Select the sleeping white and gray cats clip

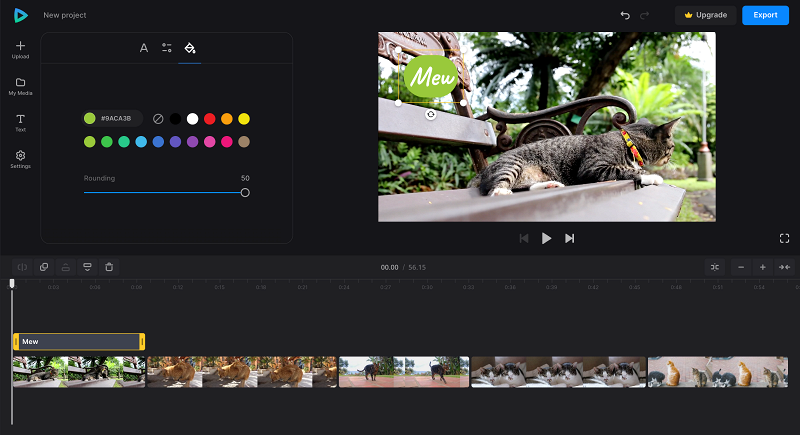(x=559, y=372)
